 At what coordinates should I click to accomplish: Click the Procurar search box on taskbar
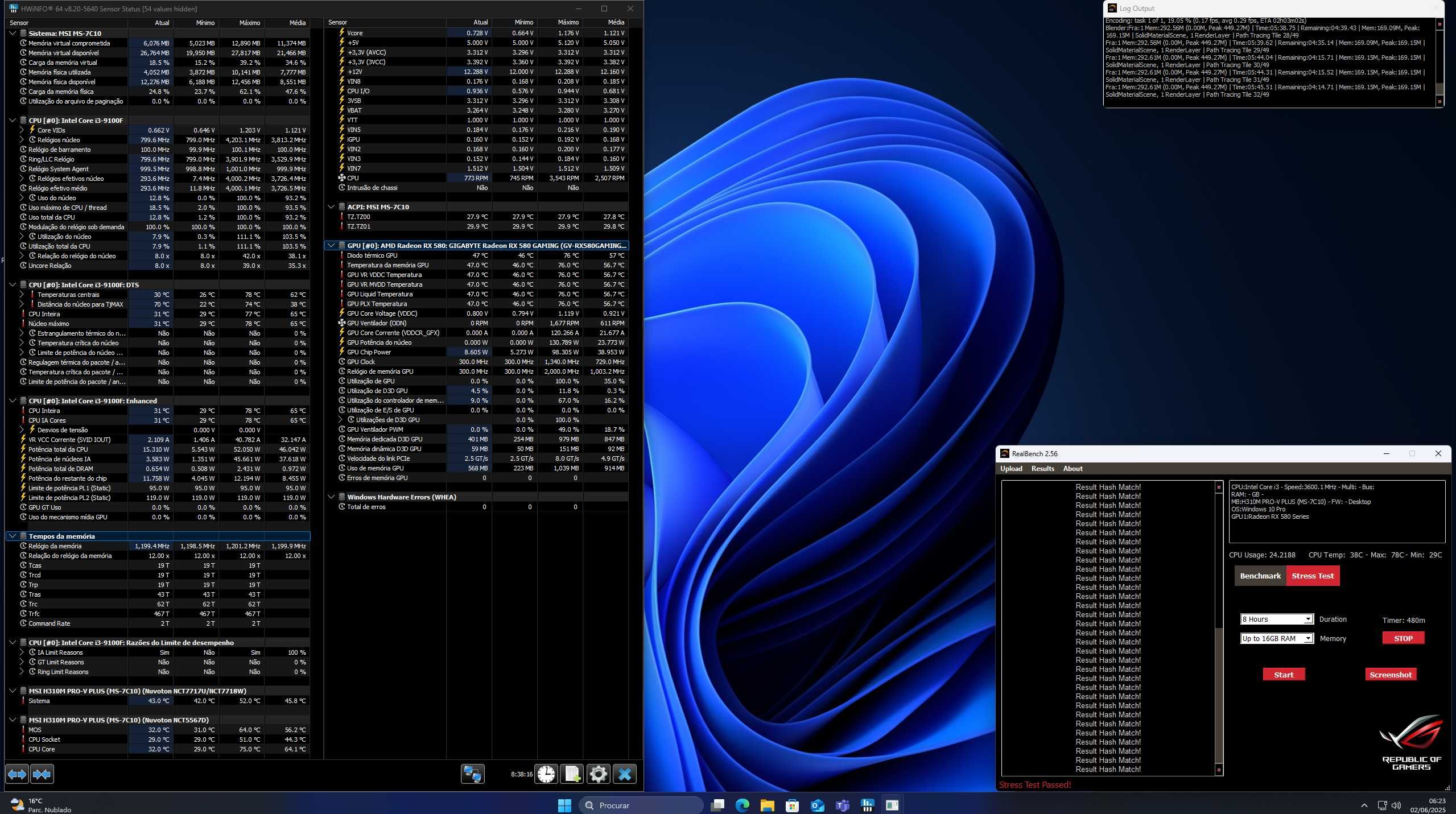click(x=641, y=805)
